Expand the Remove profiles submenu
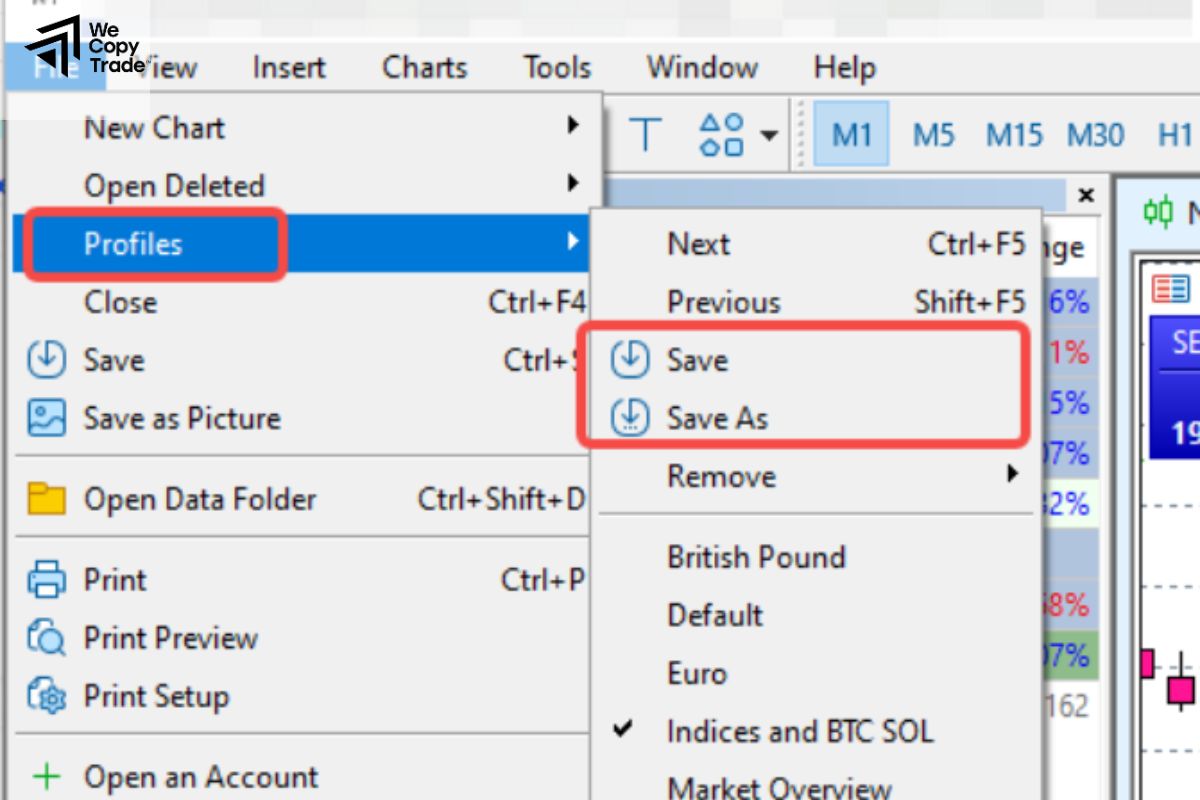Screen dimensions: 1200x800 tap(1013, 474)
